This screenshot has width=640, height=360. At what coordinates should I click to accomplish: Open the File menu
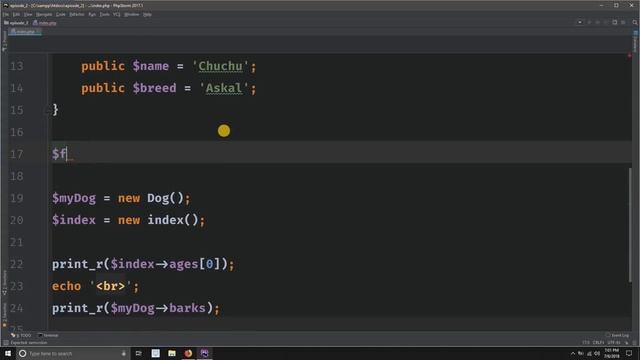6,14
